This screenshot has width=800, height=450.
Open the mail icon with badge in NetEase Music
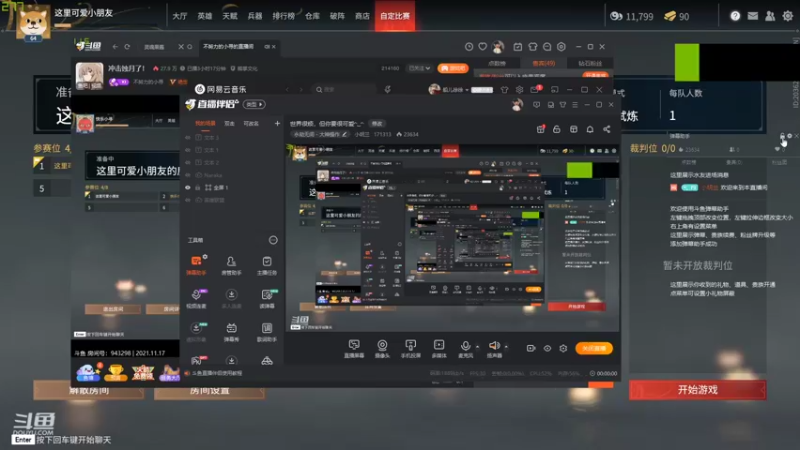[536, 89]
